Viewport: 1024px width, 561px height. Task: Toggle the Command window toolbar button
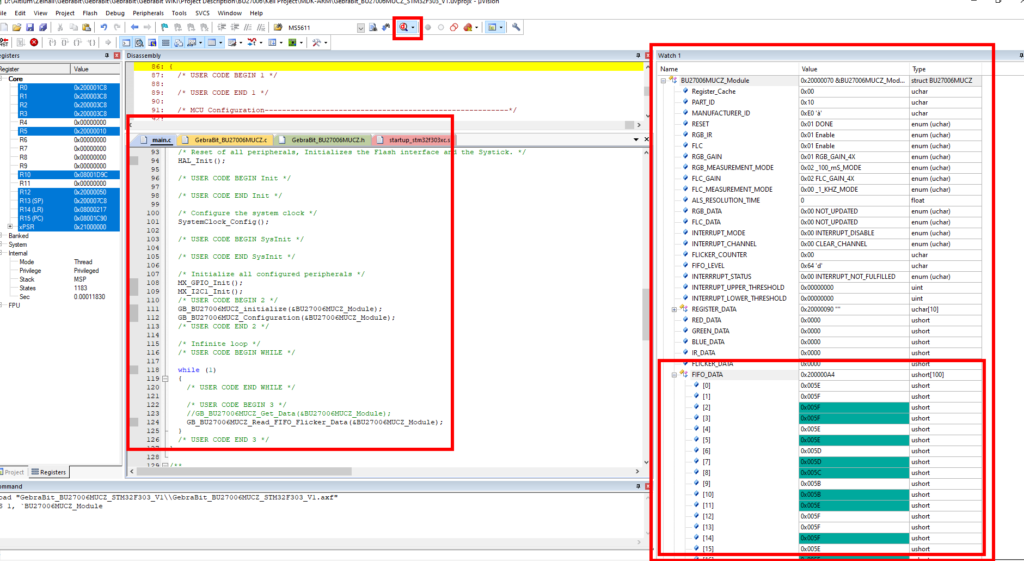click(x=126, y=42)
